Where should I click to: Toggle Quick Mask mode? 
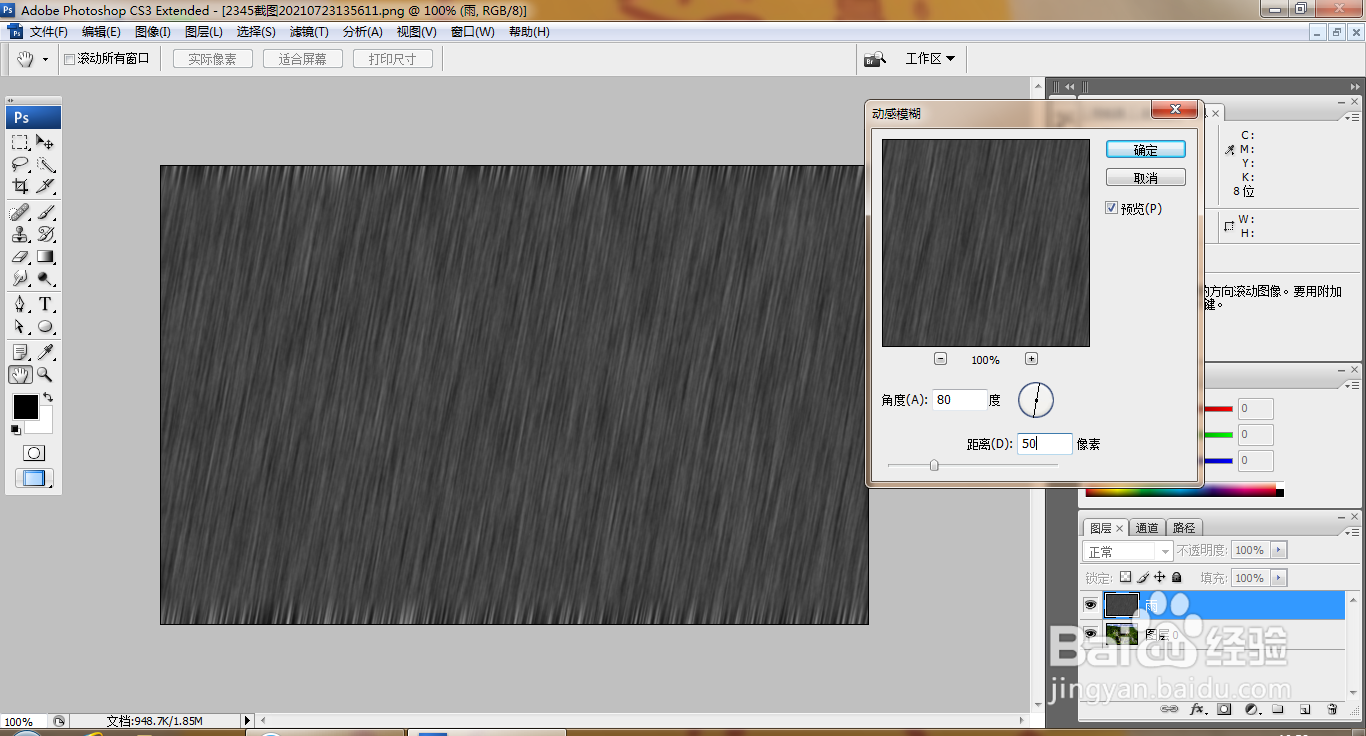(34, 453)
